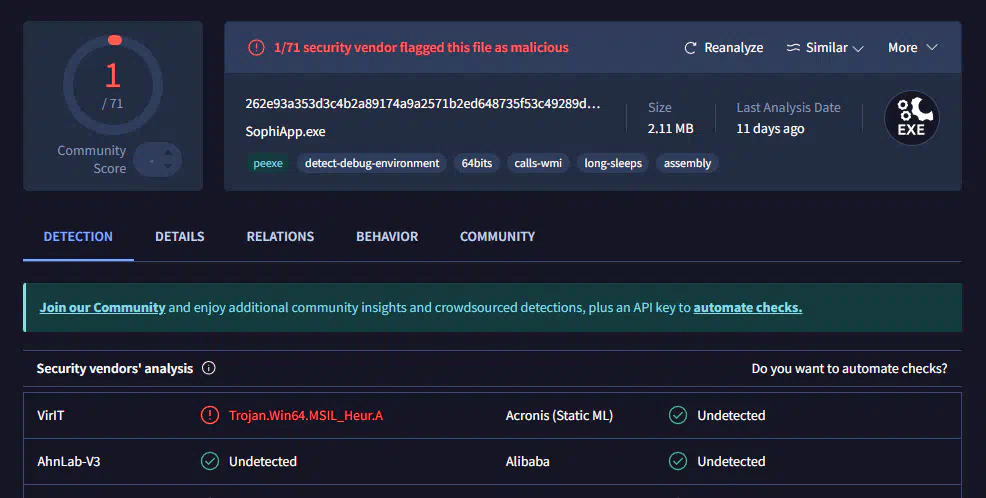Image resolution: width=986 pixels, height=498 pixels.
Task: Click the '1/71 security vendor flagged' message
Action: pyautogui.click(x=421, y=48)
